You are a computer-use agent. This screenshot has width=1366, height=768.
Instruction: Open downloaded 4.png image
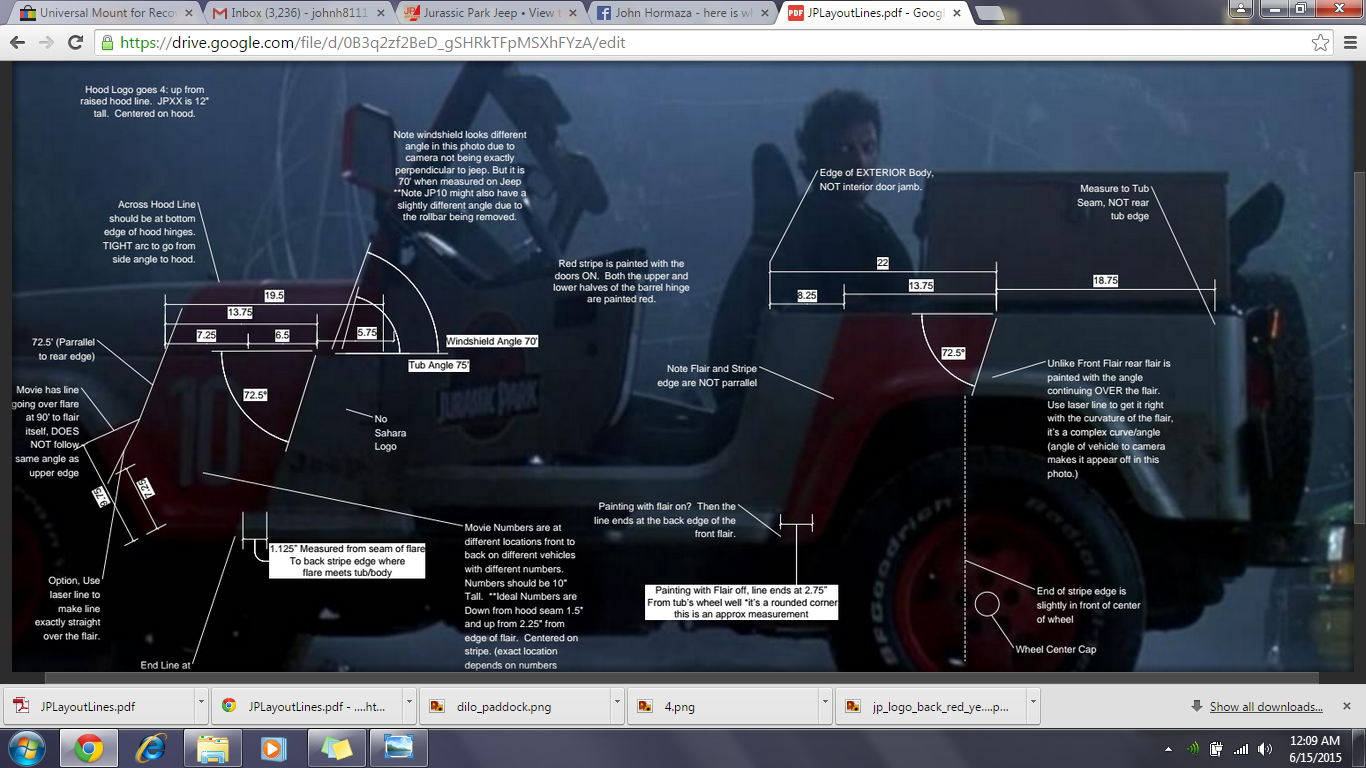tap(725, 706)
